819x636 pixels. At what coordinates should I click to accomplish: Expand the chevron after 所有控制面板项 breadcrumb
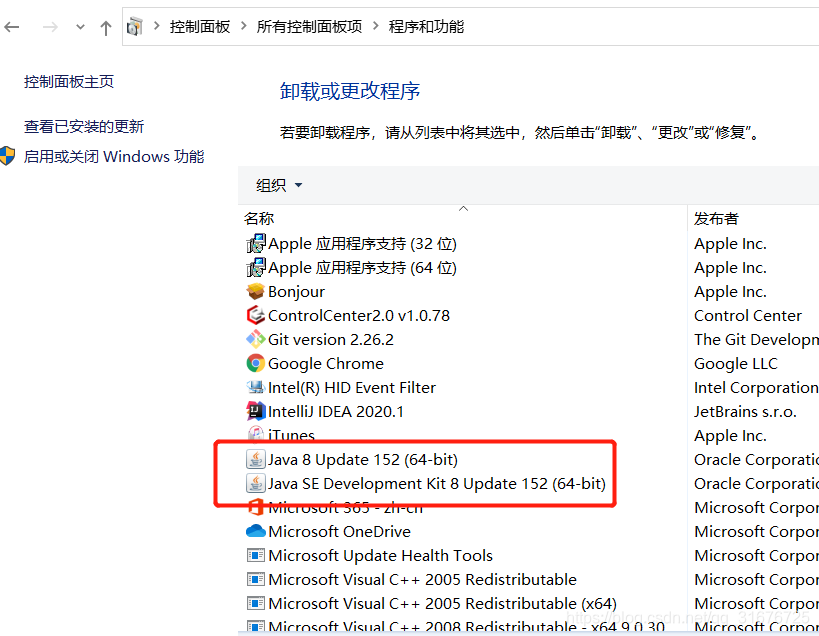[376, 26]
